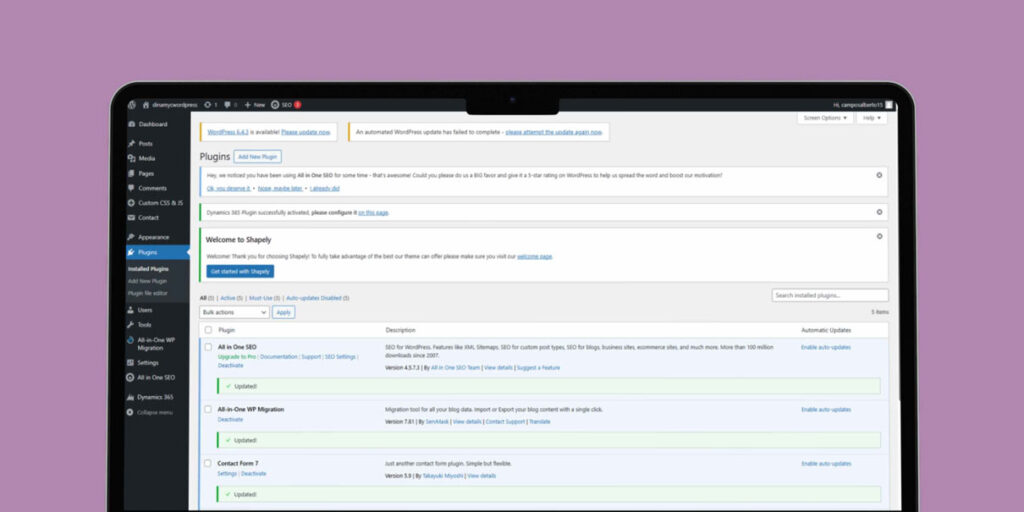1024x512 pixels.
Task: Click the Nope, maybe later link
Action: click(280, 189)
